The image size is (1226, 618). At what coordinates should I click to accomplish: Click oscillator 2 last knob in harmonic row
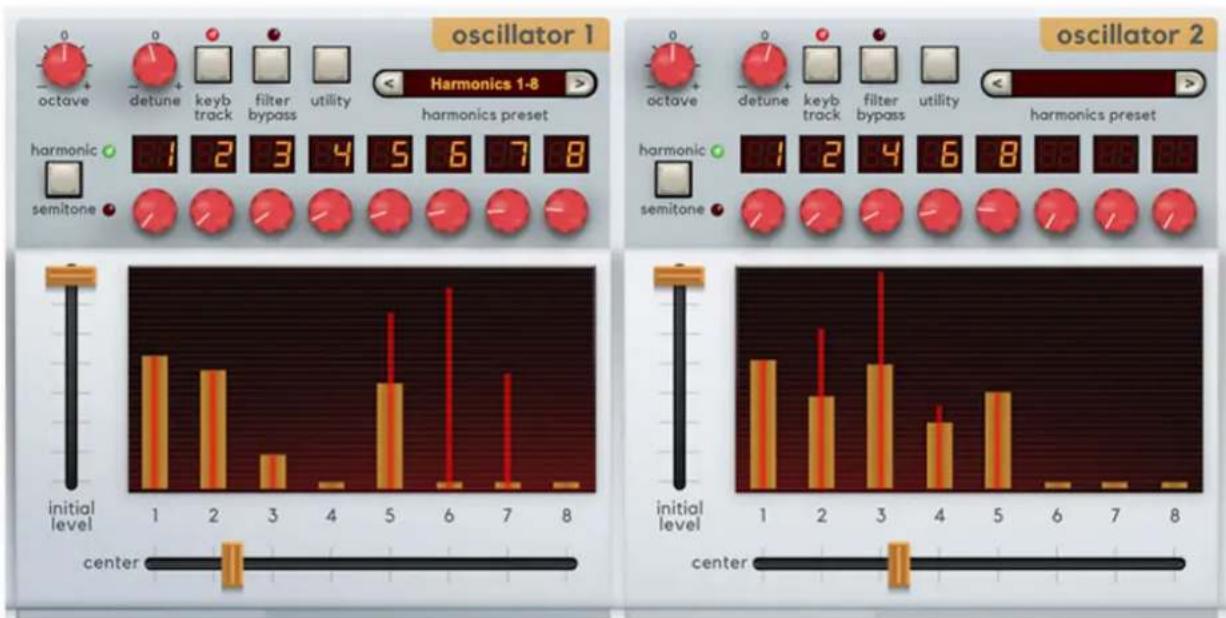tap(1175, 211)
